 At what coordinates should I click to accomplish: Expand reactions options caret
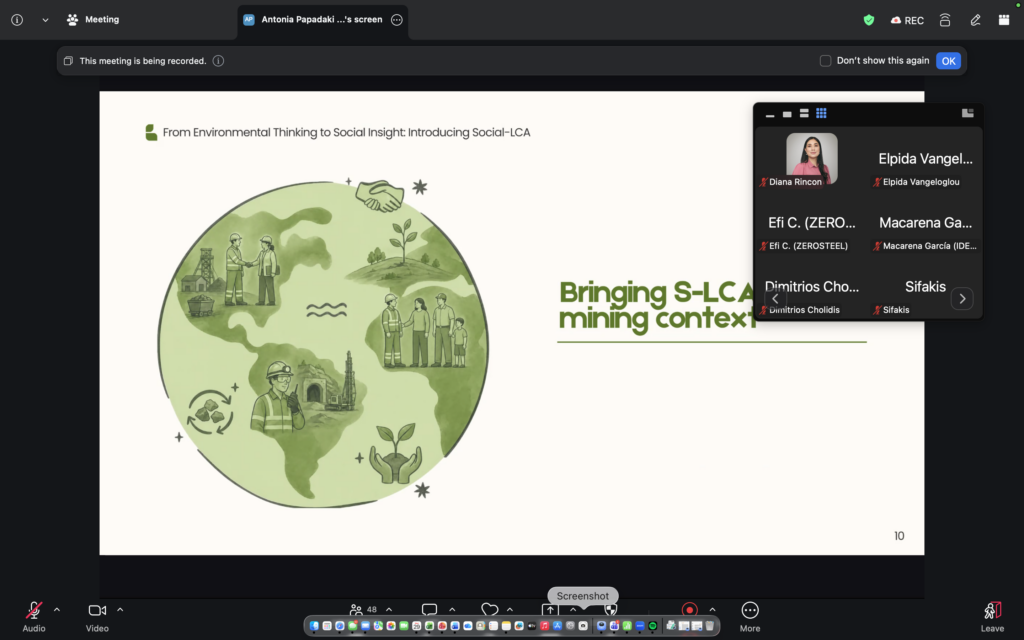pyautogui.click(x=510, y=609)
